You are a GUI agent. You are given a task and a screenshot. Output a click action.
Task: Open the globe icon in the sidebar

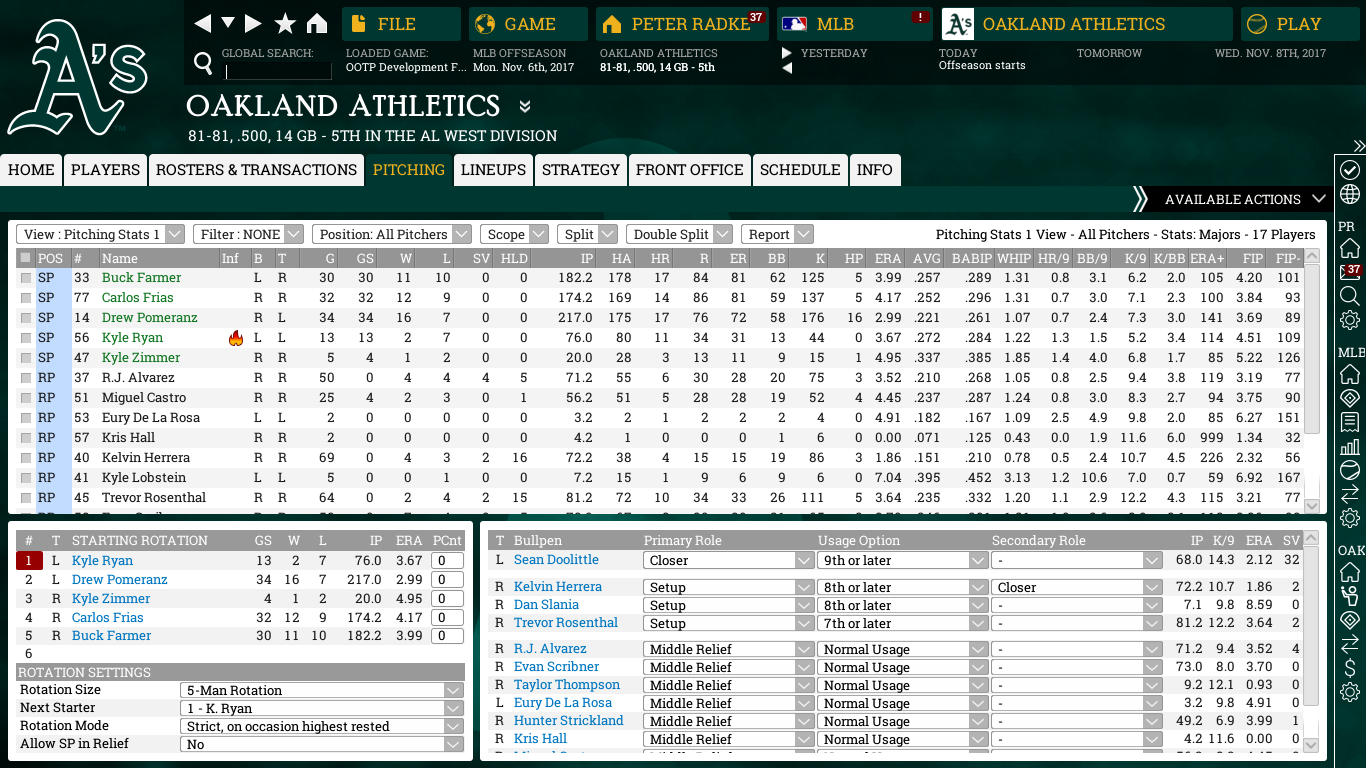[x=1350, y=194]
